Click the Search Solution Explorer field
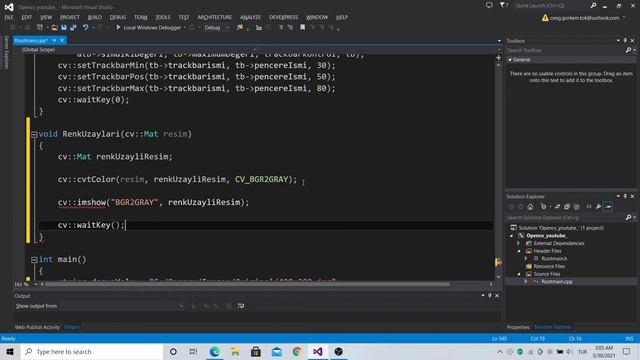 (566, 218)
